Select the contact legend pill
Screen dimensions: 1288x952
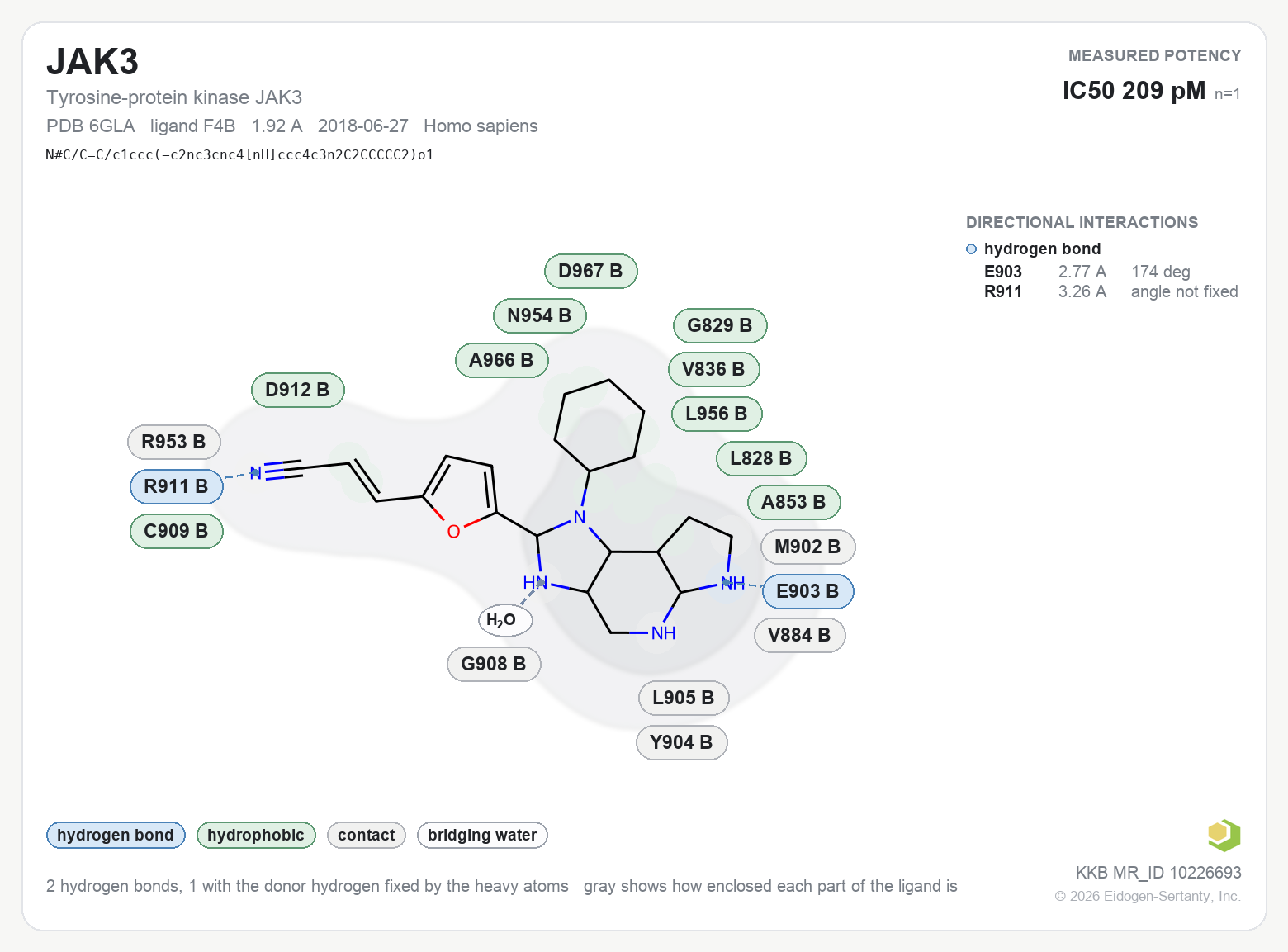(x=367, y=835)
